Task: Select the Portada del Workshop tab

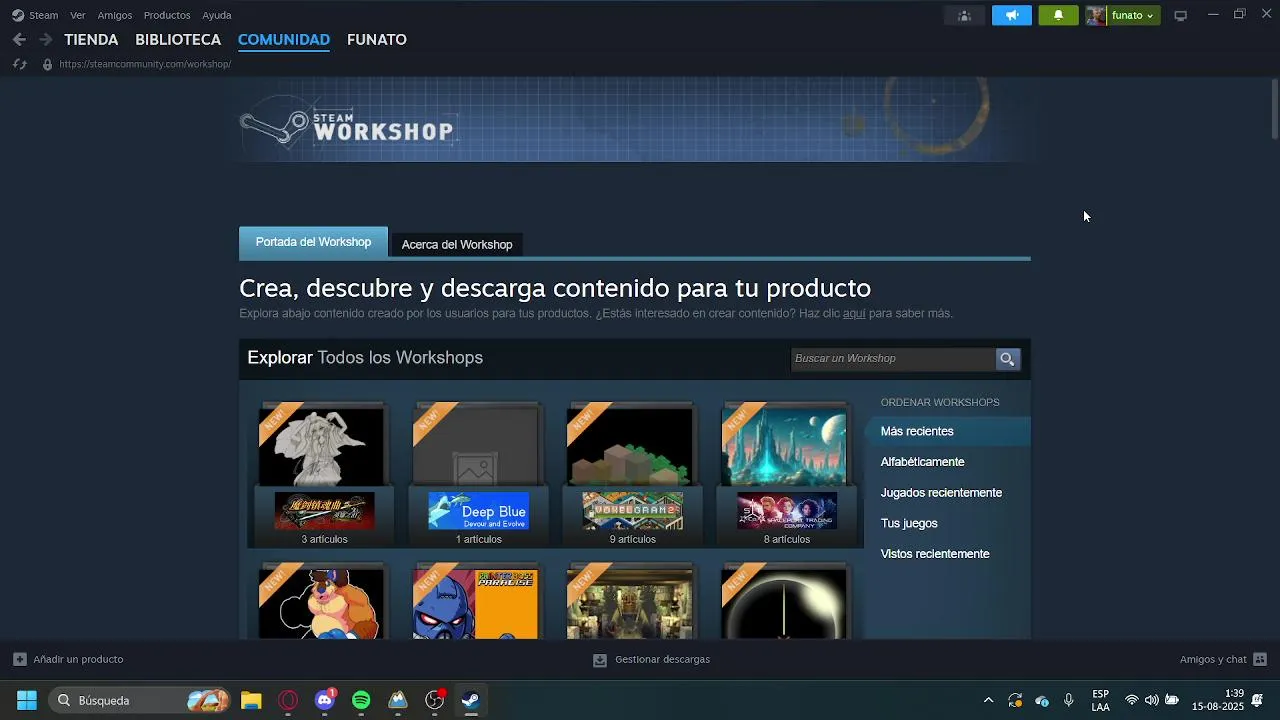Action: (x=313, y=242)
